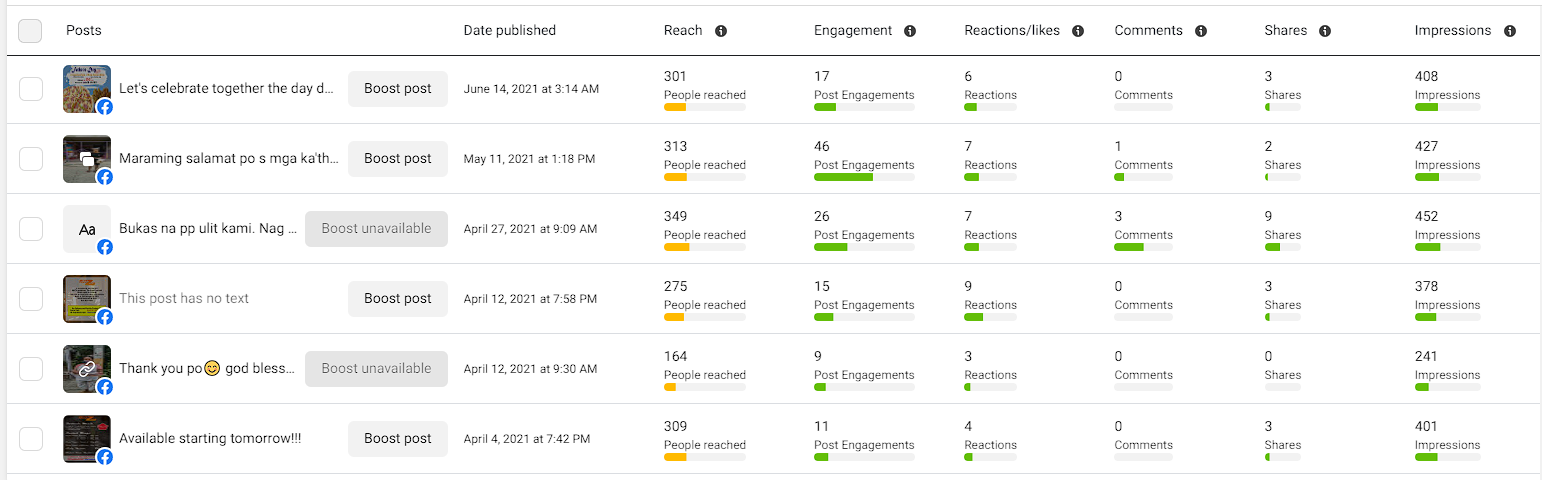Click the Date published column header
Viewport: 1542px width, 480px height.
(509, 31)
